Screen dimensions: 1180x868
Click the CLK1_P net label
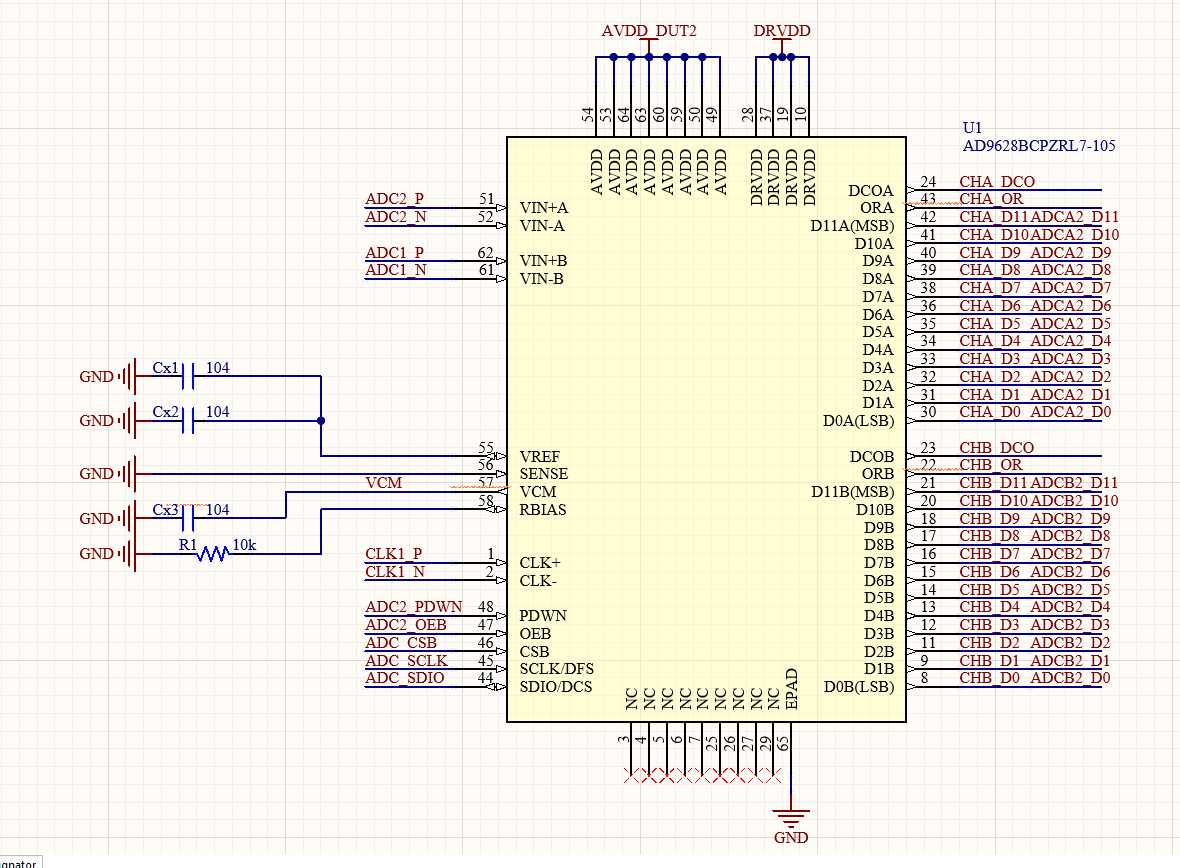point(393,554)
